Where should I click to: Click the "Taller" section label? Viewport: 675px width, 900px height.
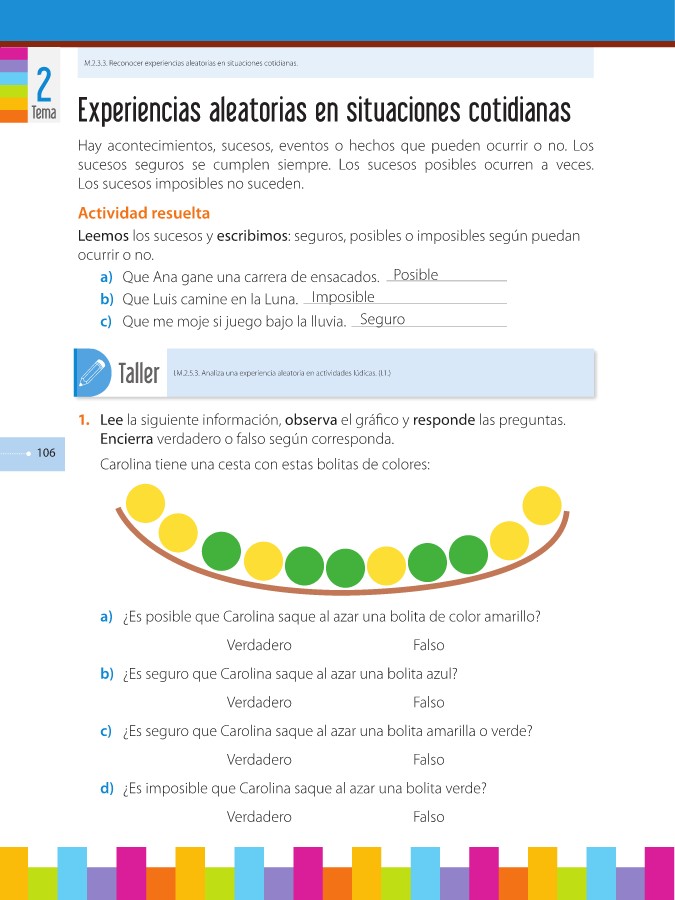[x=138, y=374]
